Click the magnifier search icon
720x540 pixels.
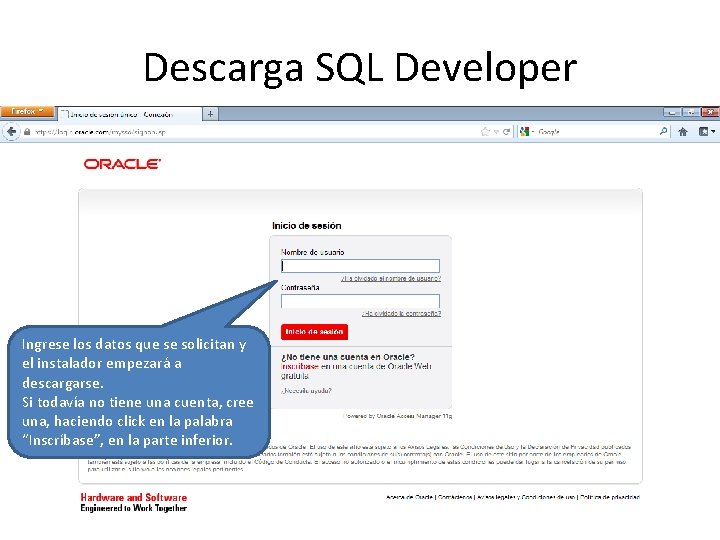click(x=663, y=131)
